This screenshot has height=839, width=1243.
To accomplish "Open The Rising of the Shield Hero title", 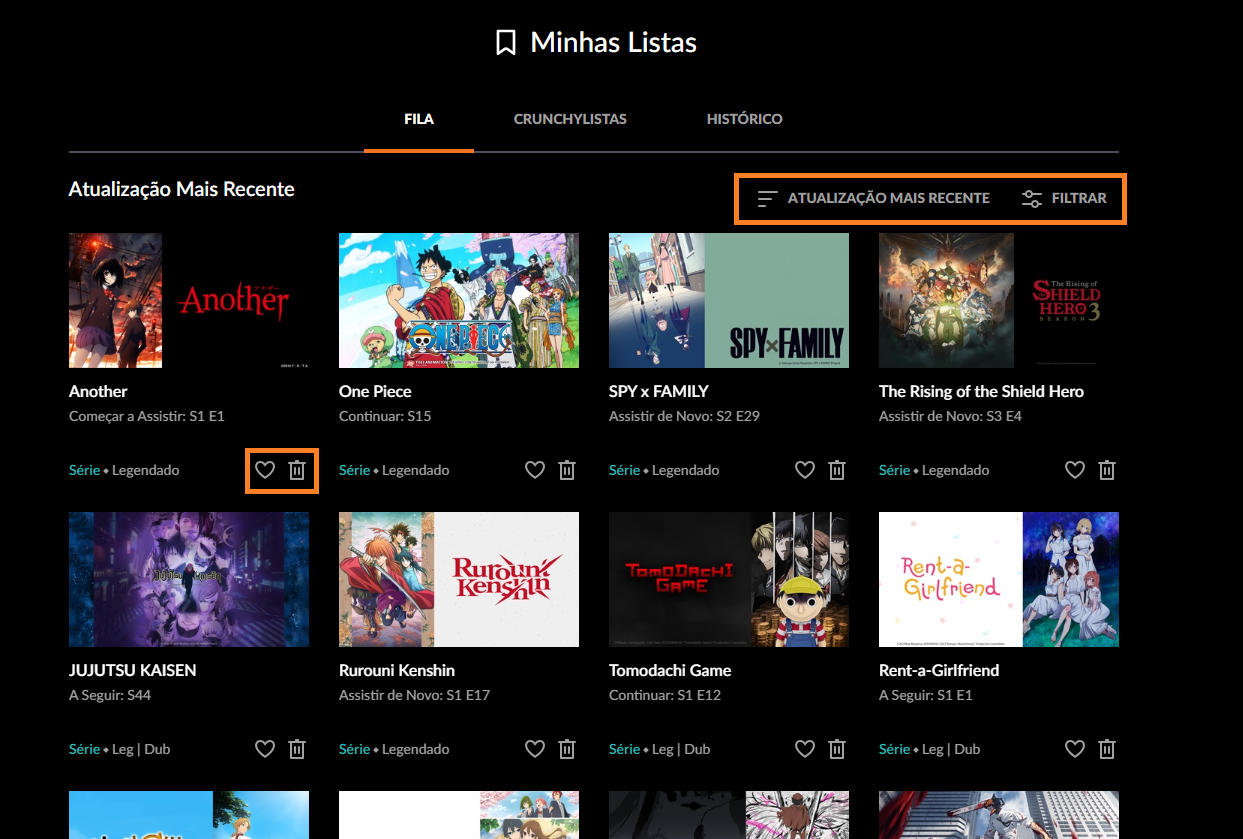I will 981,391.
